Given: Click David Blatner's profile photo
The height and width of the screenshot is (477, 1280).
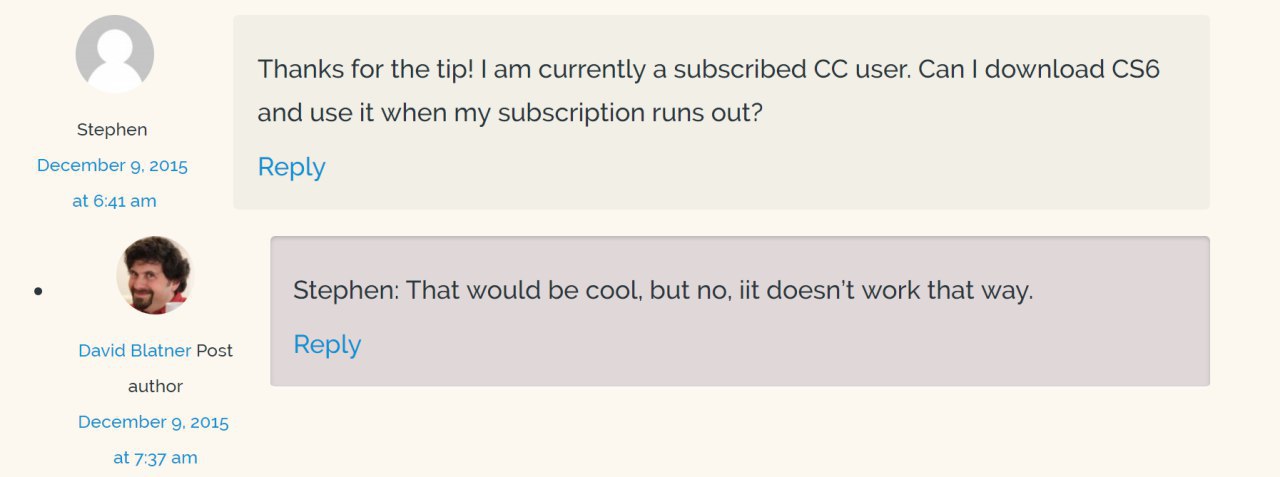Looking at the screenshot, I should click(x=154, y=275).
